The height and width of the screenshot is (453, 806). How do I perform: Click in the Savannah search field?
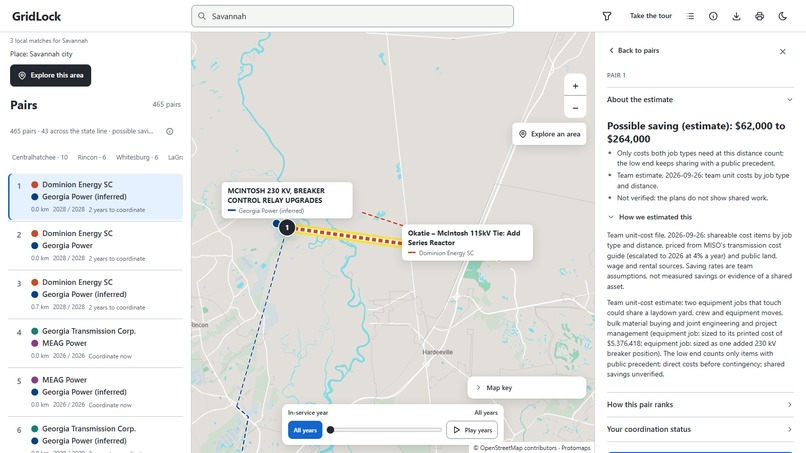point(352,16)
